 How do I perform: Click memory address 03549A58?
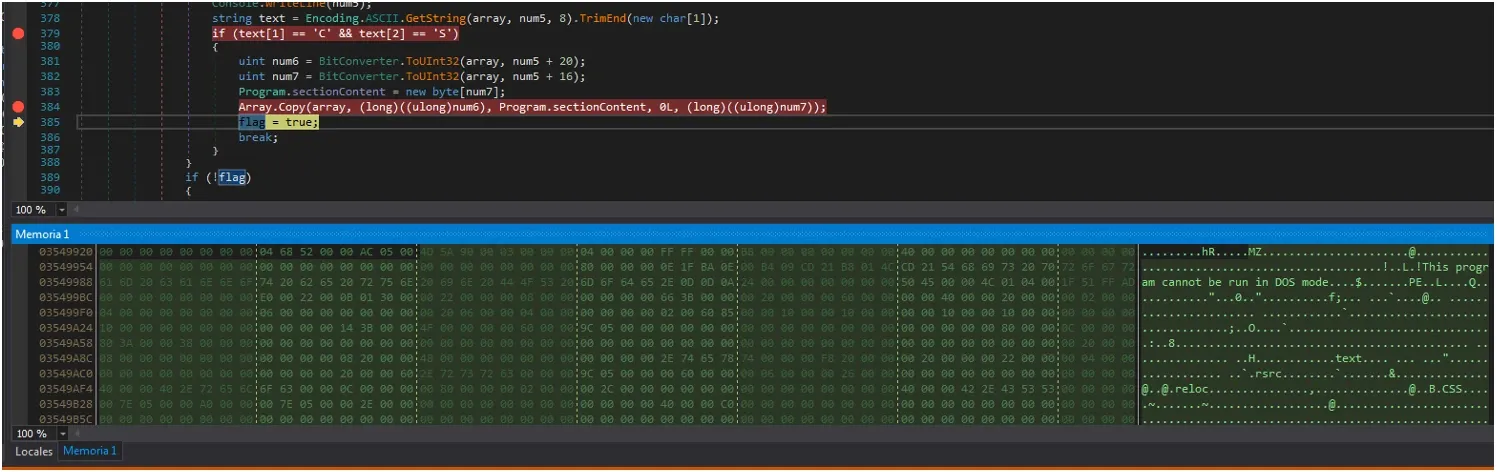[x=66, y=343]
